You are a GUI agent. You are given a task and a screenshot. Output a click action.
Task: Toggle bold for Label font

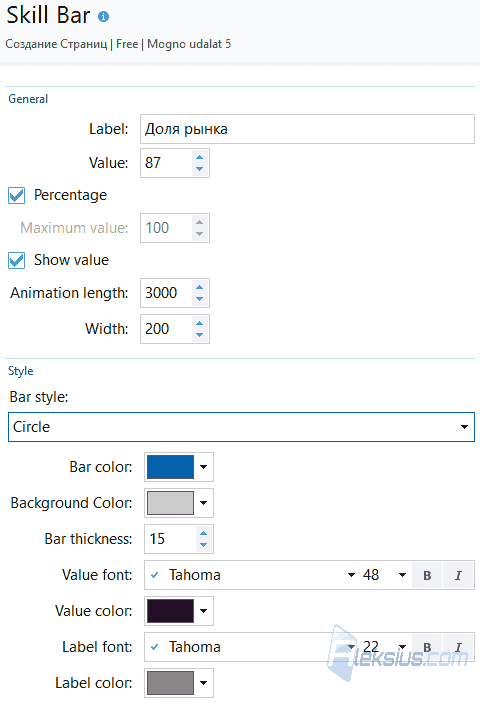427,647
